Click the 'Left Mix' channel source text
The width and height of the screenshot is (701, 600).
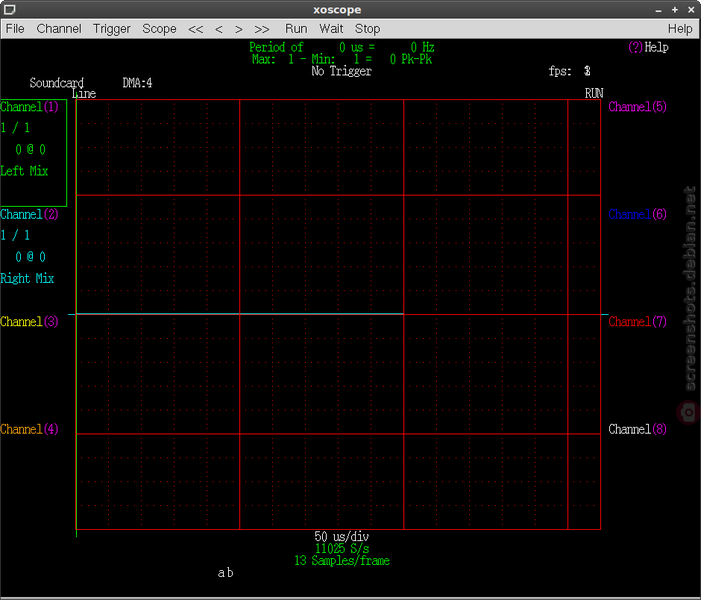pos(24,171)
